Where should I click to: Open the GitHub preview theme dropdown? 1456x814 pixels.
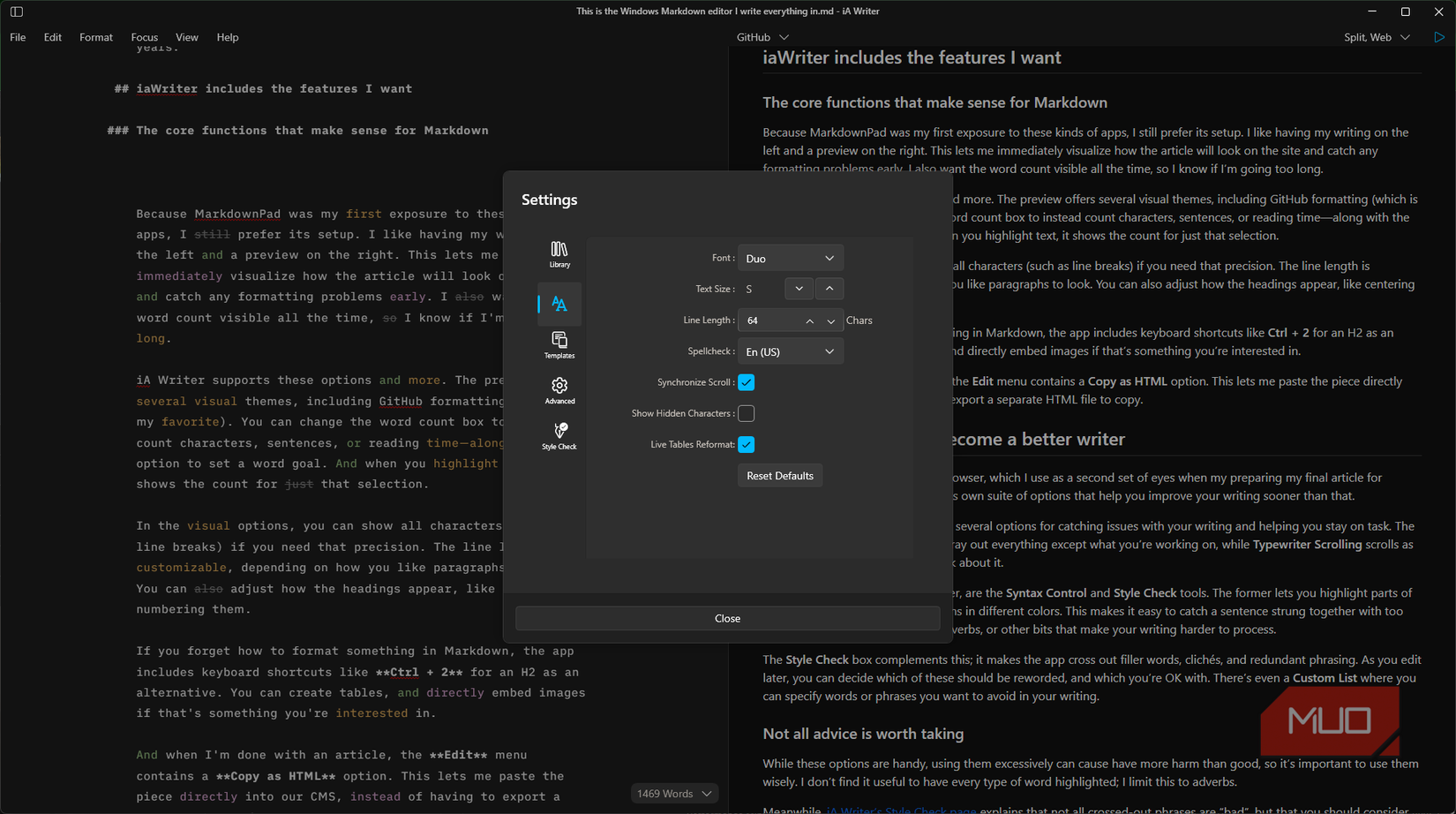click(761, 37)
